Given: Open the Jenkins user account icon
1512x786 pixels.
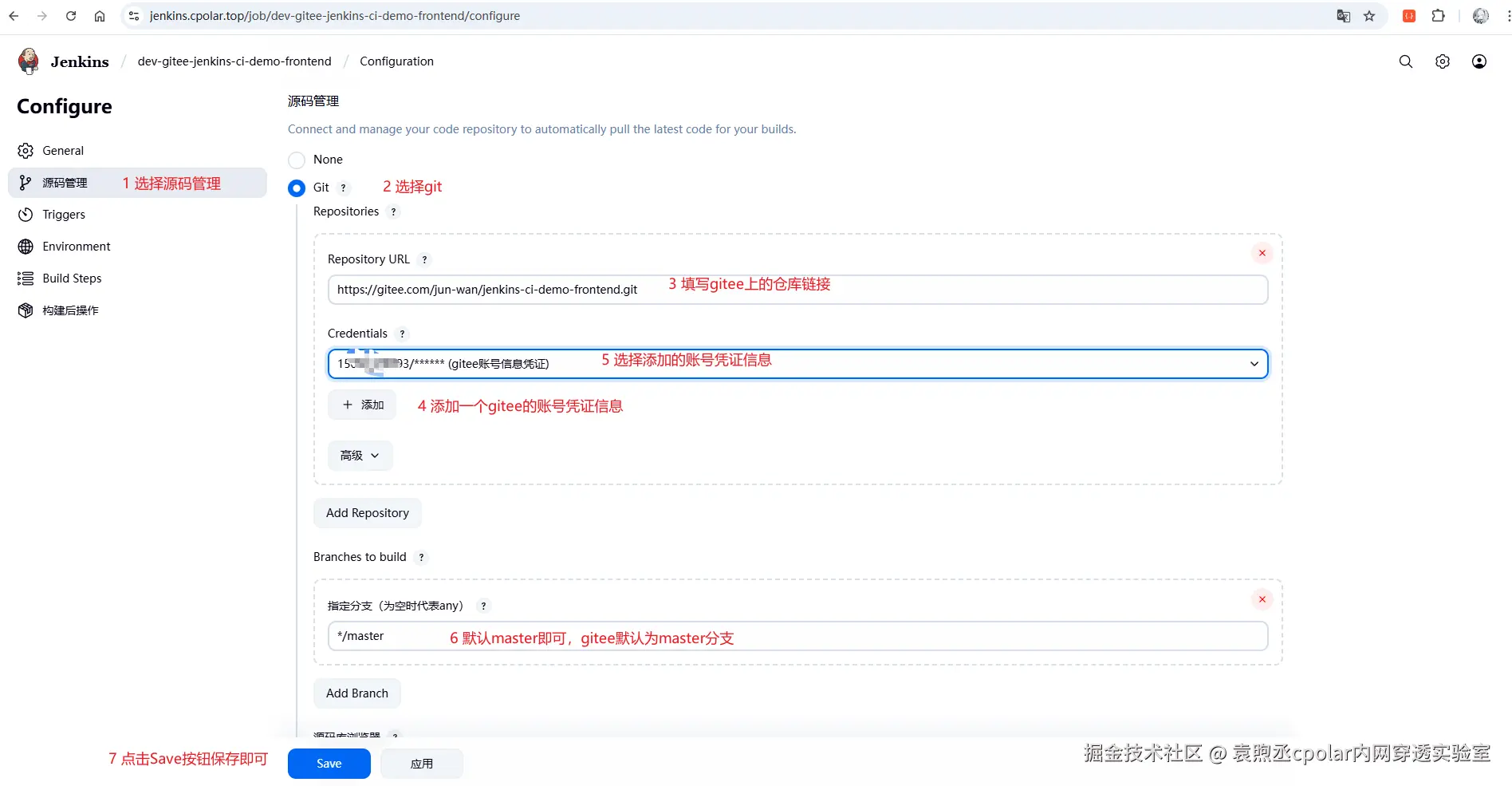Looking at the screenshot, I should (x=1479, y=61).
